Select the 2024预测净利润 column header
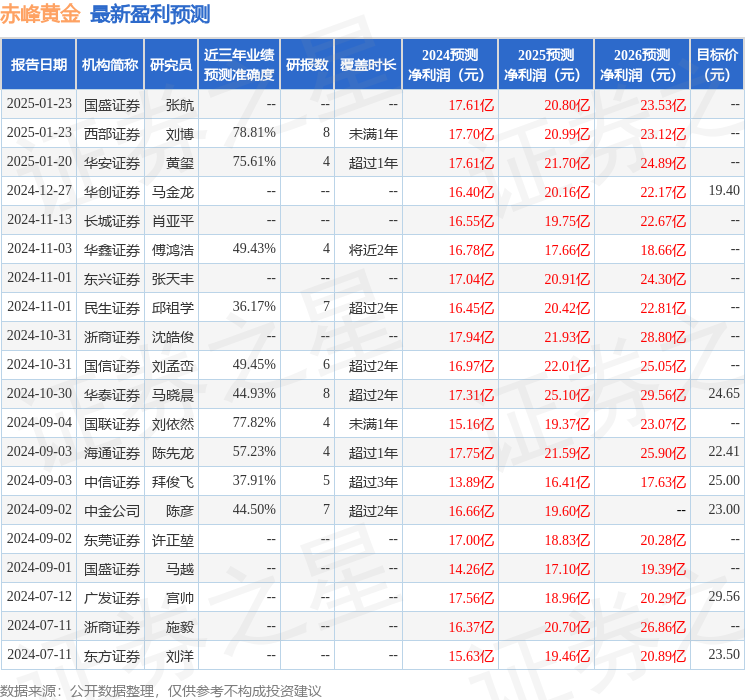The height and width of the screenshot is (700, 745). point(450,65)
